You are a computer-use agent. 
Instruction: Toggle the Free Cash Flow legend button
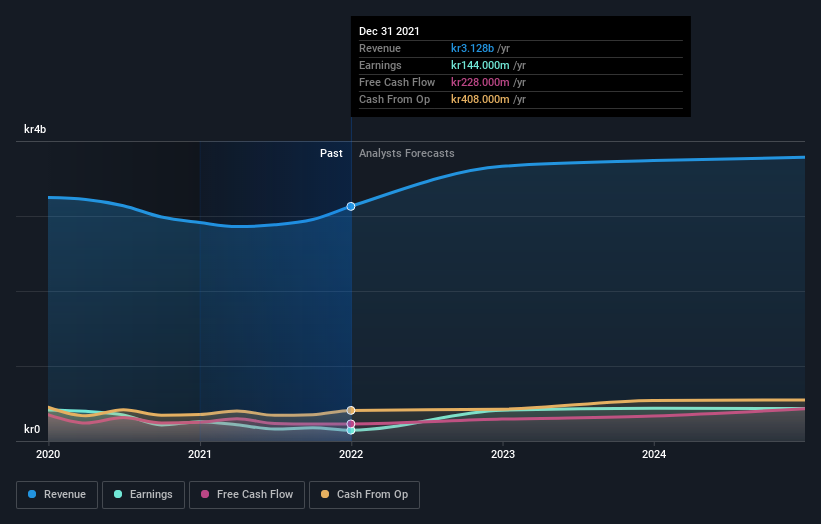coord(247,495)
